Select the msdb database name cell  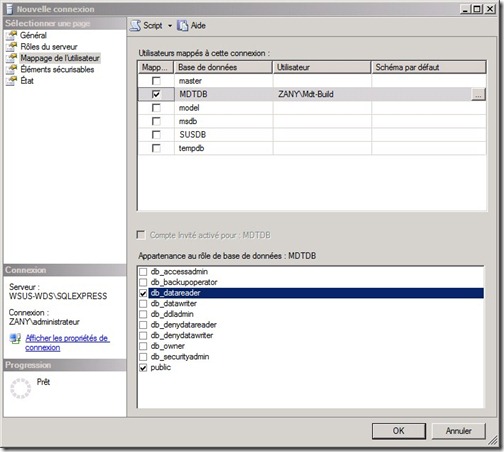tap(223, 121)
